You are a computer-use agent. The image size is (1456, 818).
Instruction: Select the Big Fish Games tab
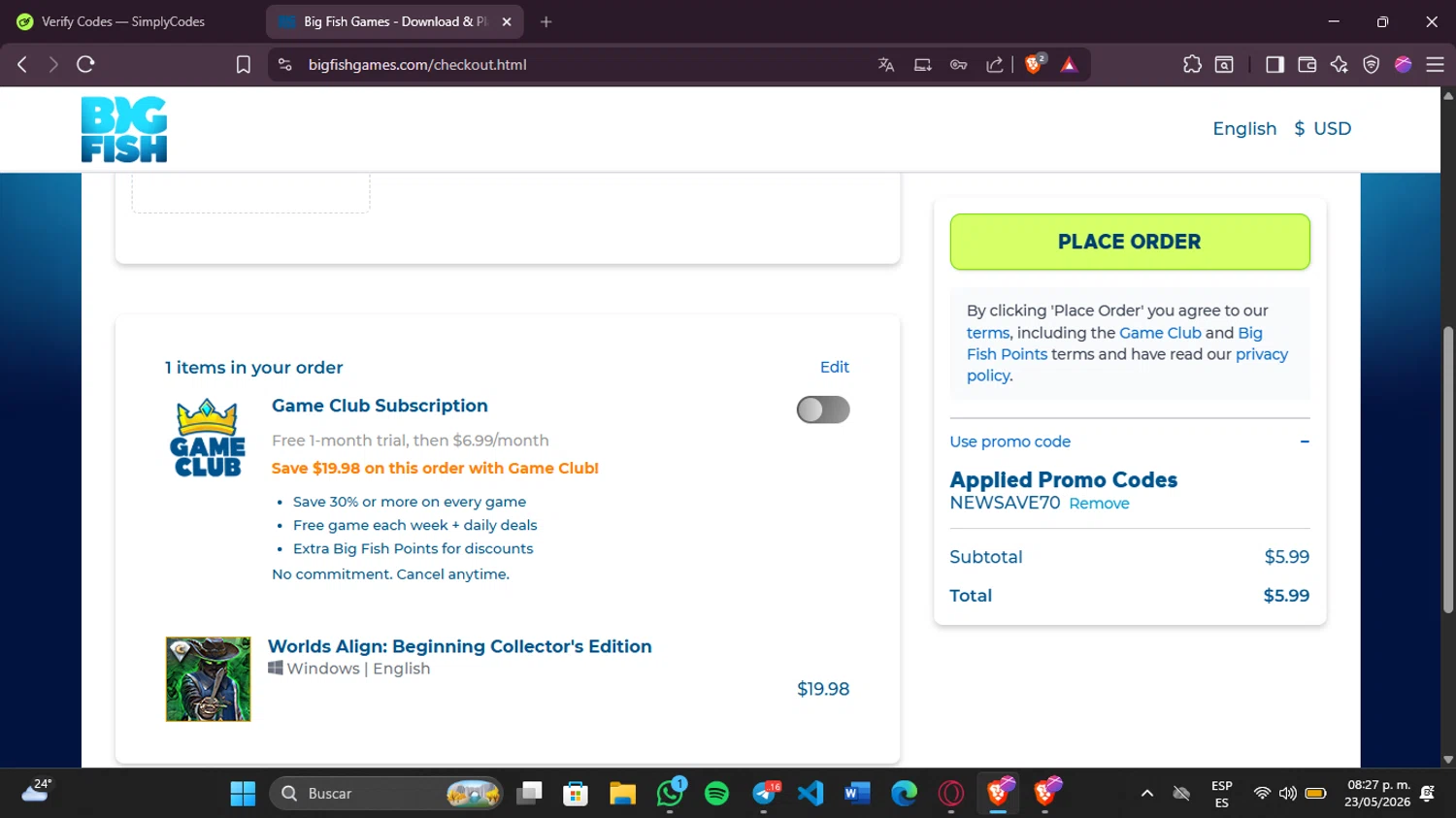pos(395,21)
